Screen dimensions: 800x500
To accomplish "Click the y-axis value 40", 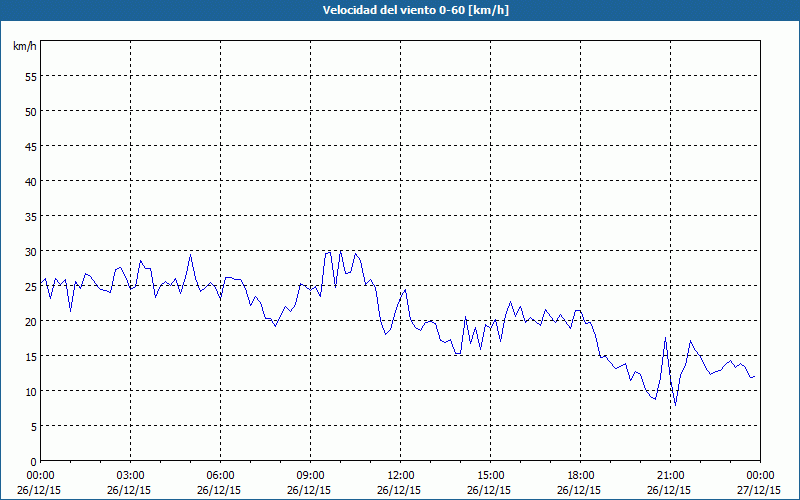I will 31,181.
